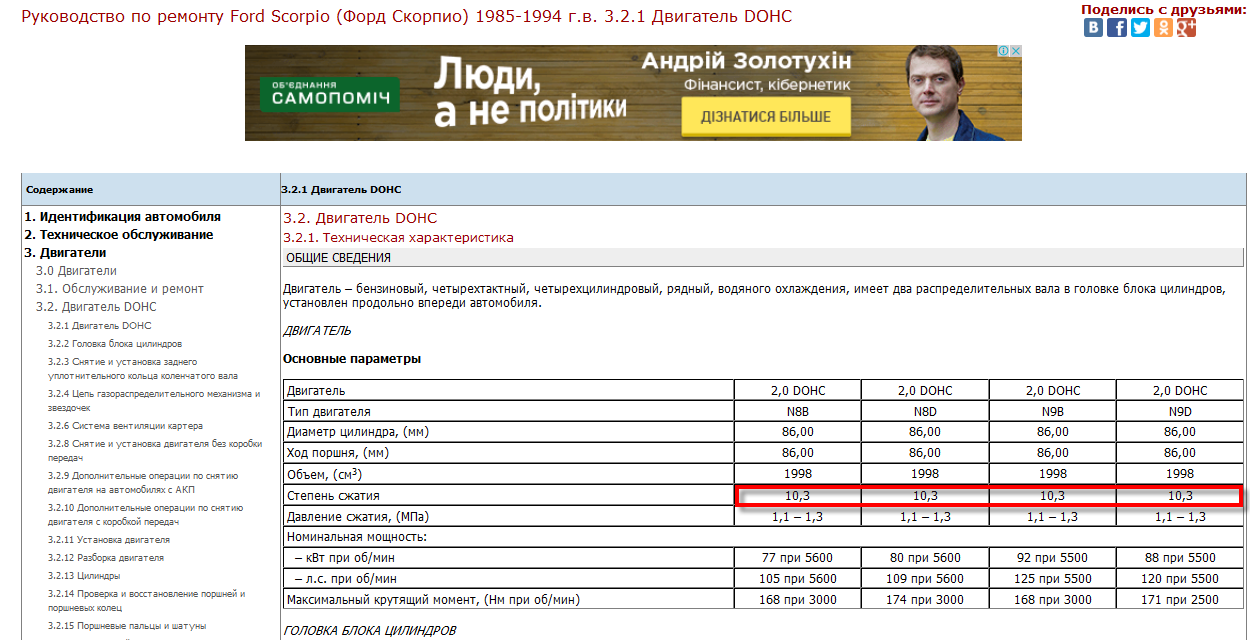Open 3.2.14 Проверка и восстановление поршней
Image resolution: width=1250 pixels, height=640 pixels.
coord(146,600)
